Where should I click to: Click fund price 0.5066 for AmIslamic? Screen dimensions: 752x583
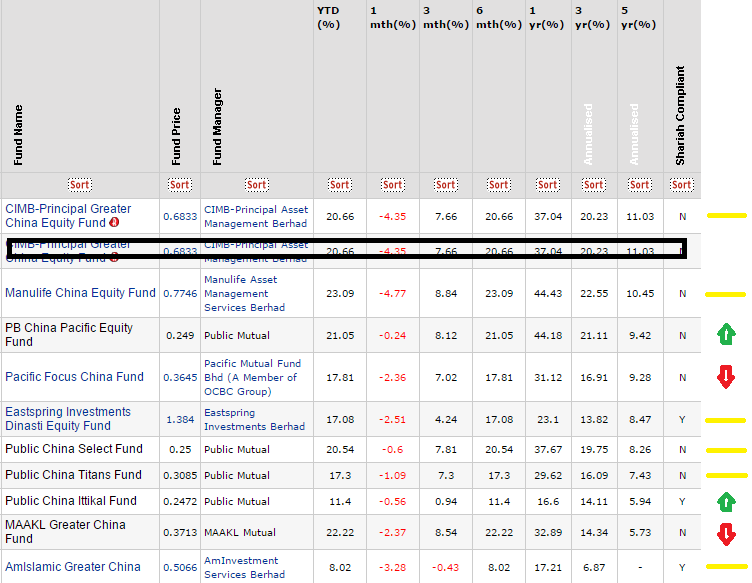[180, 568]
